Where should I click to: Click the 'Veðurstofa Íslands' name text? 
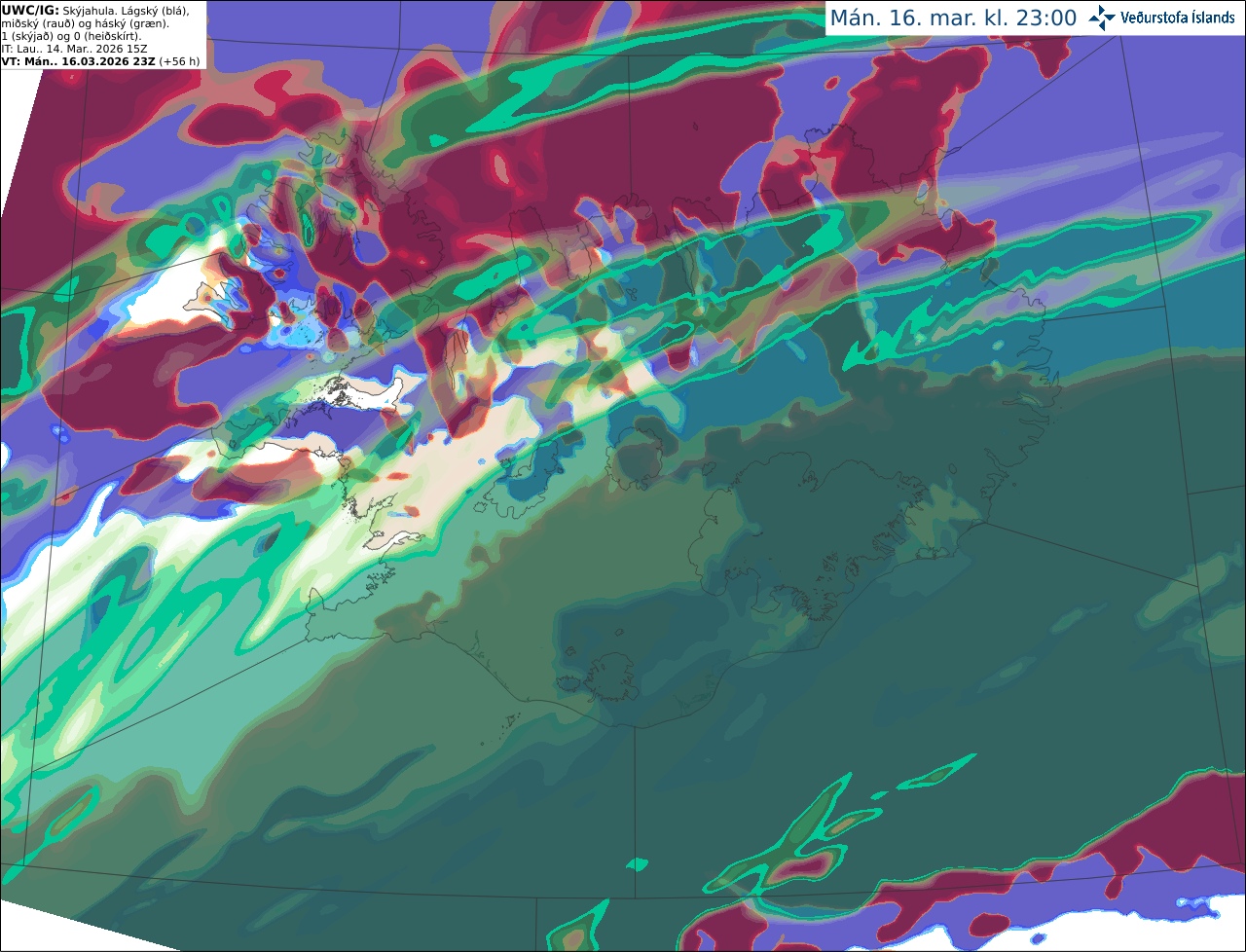(x=1178, y=18)
